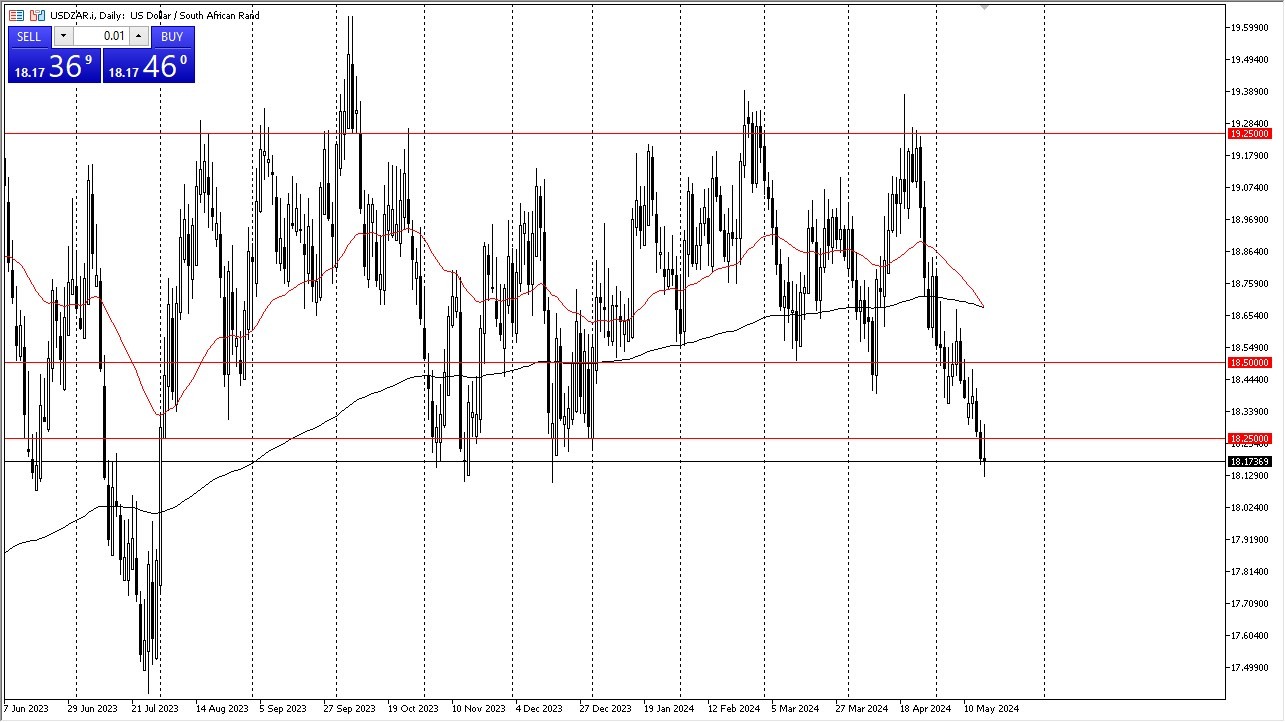The image size is (1285, 722).
Task: Click the 19 Jan 2024 date label
Action: click(x=669, y=709)
